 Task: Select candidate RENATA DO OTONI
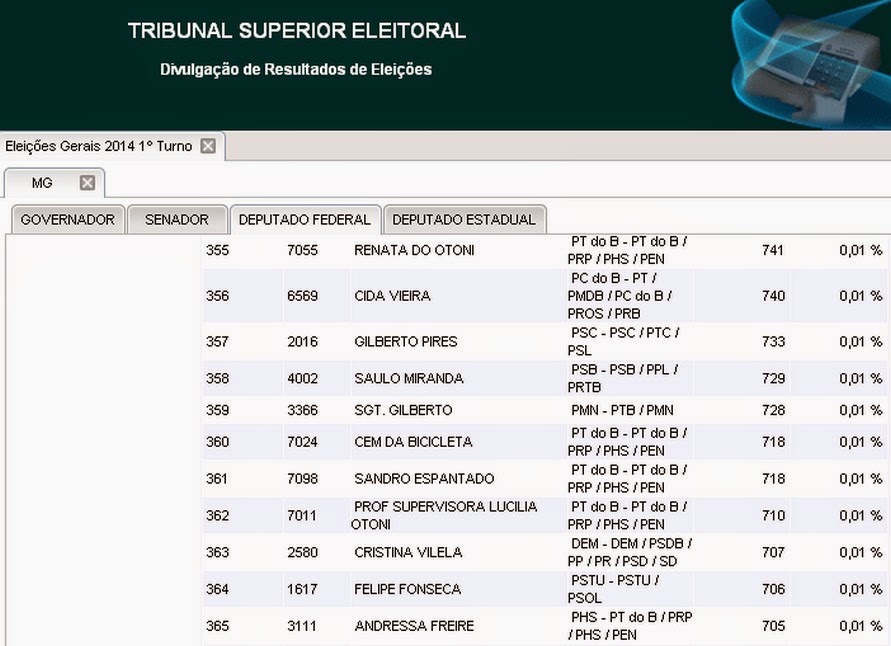click(414, 251)
